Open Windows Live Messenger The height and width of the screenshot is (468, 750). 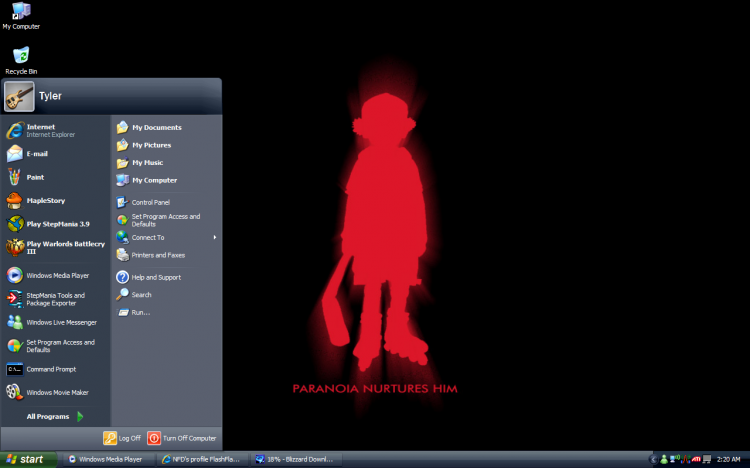60,322
